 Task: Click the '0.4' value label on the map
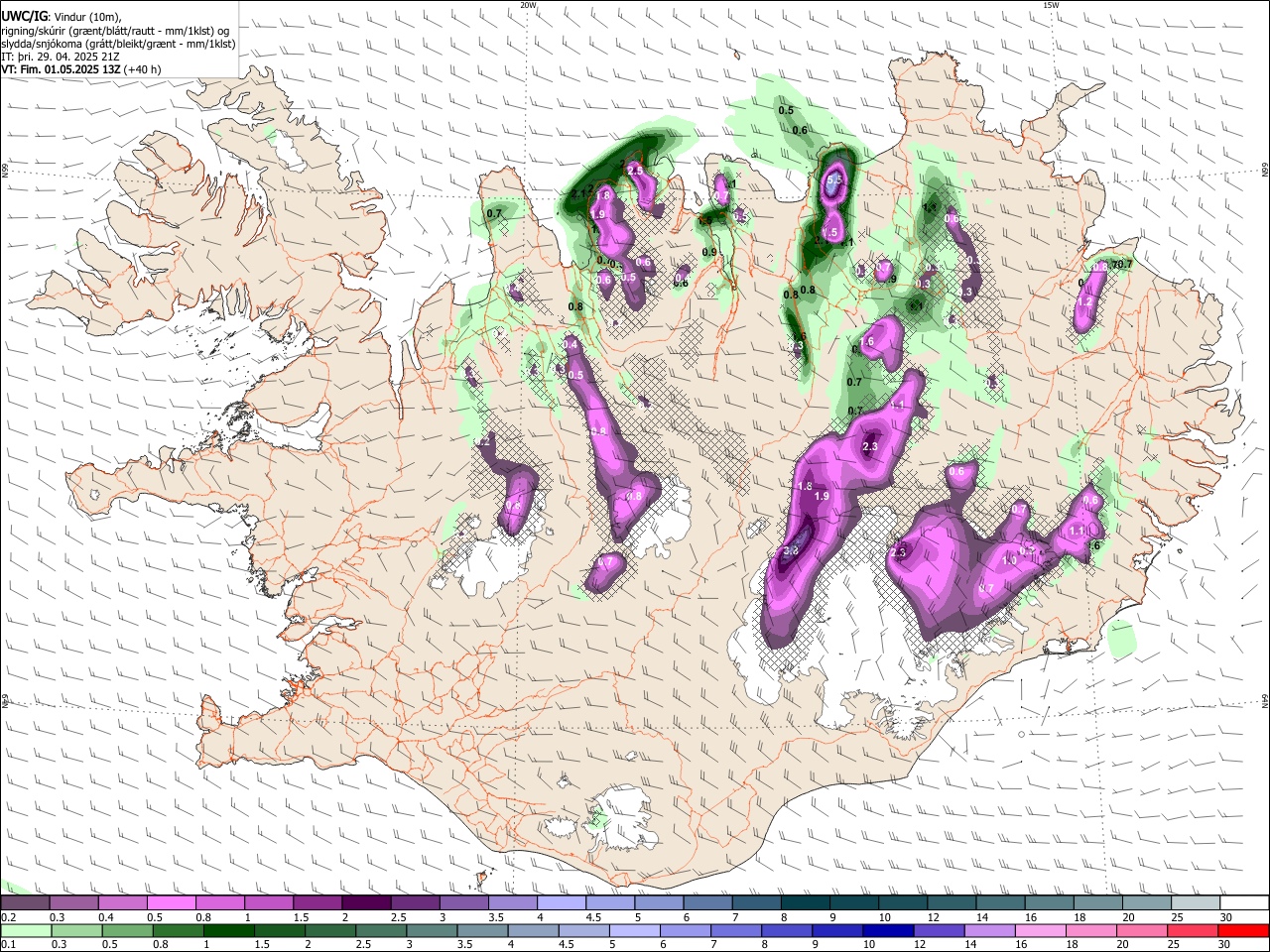click(x=571, y=344)
